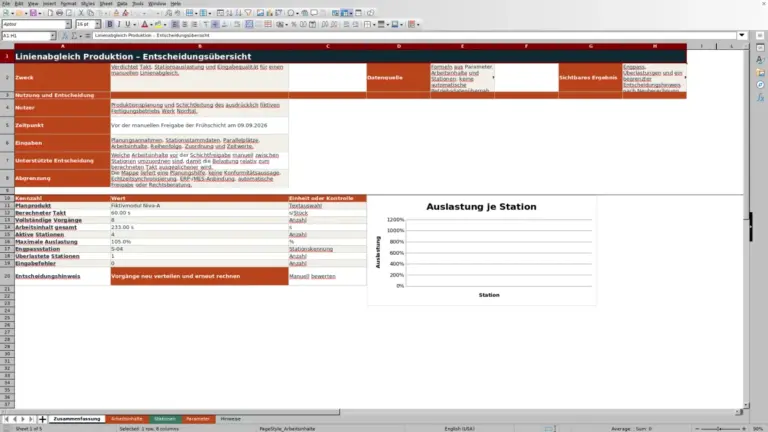Click the Clear Direct Formatting icon
Image resolution: width=768 pixels, height=432 pixels.
(x=125, y=13)
